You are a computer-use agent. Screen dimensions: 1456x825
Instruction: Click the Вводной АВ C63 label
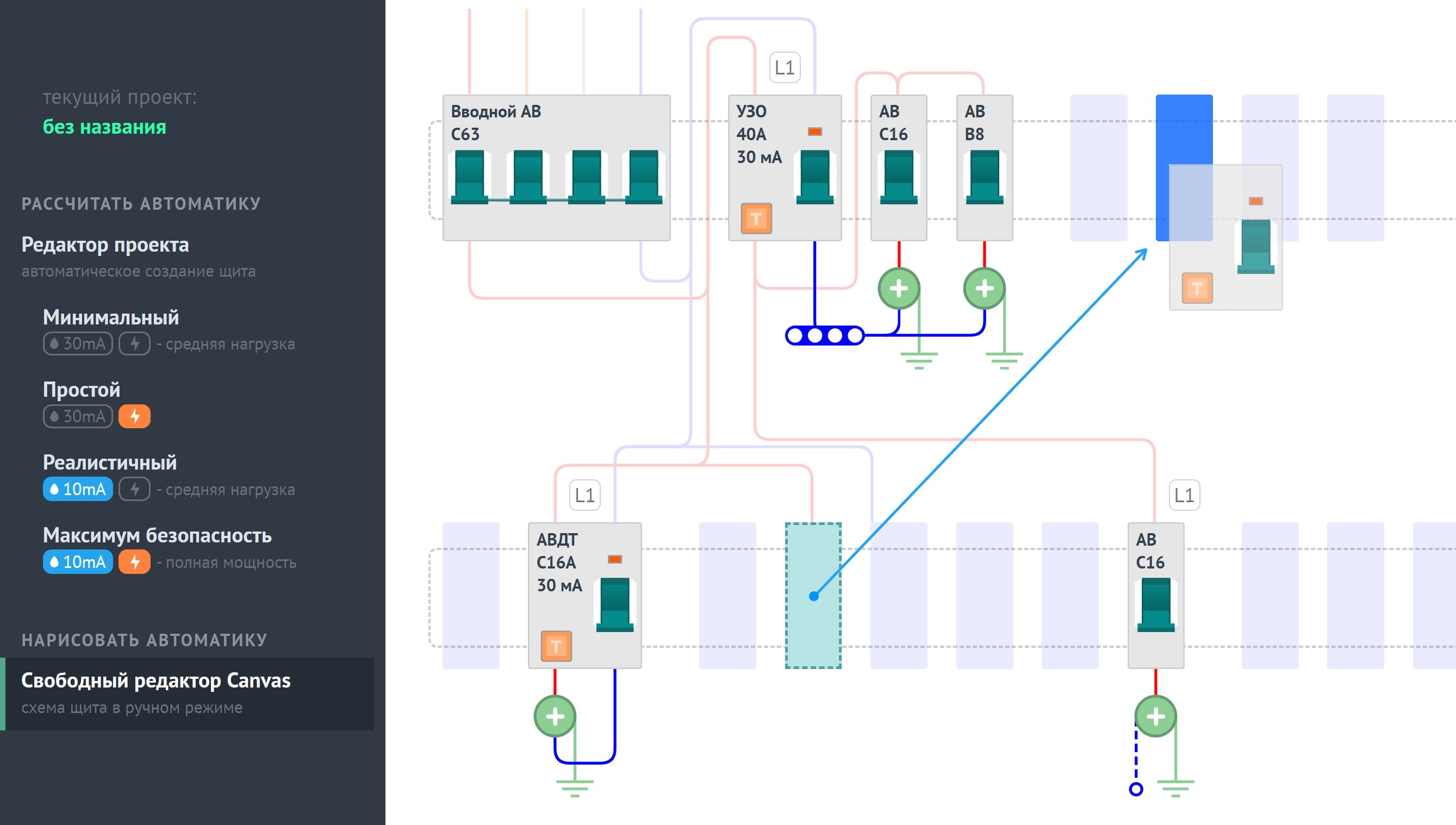(x=496, y=122)
